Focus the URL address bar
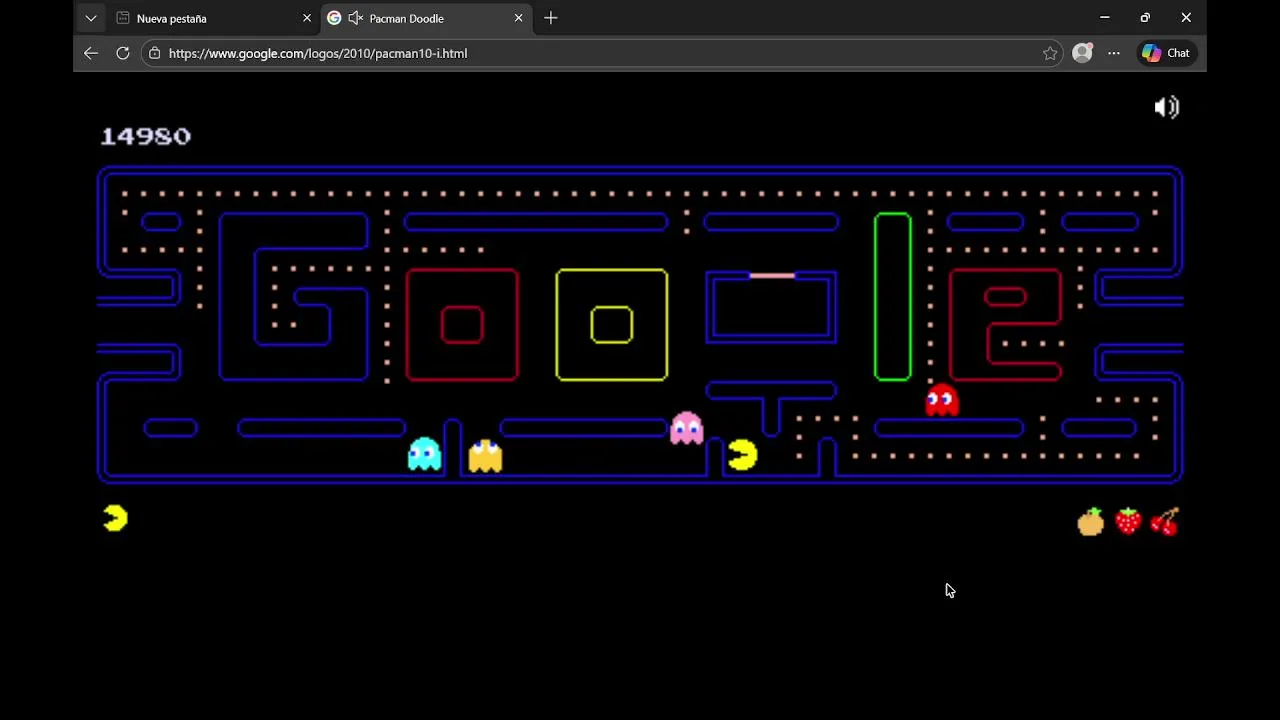 point(600,53)
